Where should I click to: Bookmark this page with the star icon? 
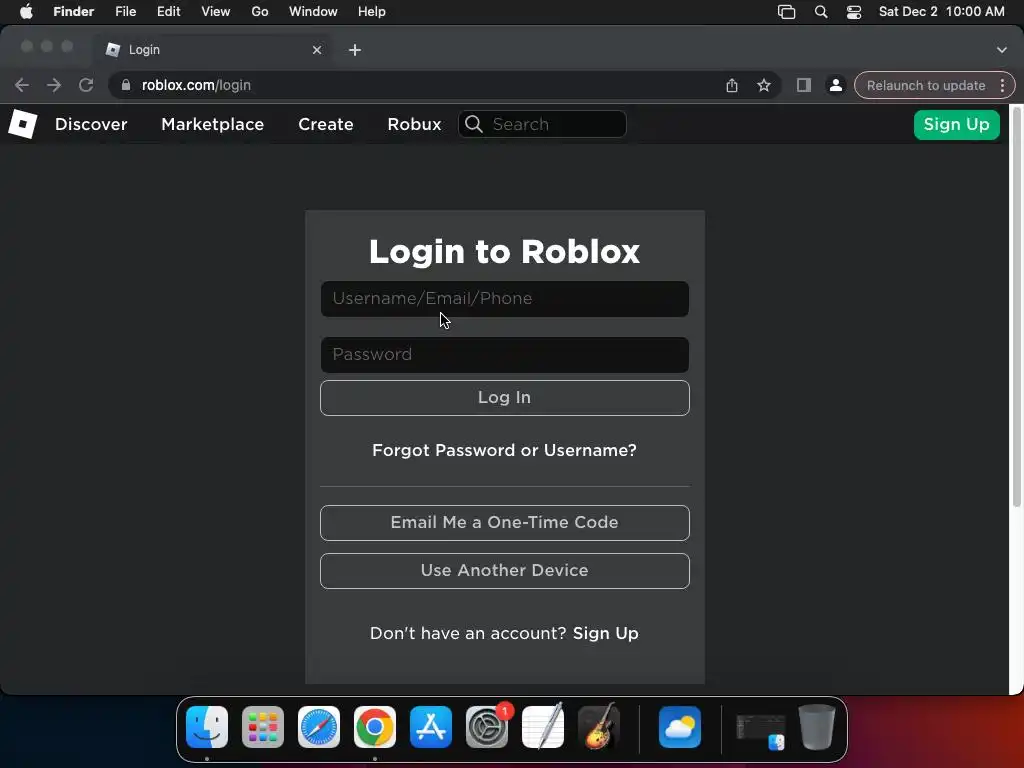(x=764, y=86)
